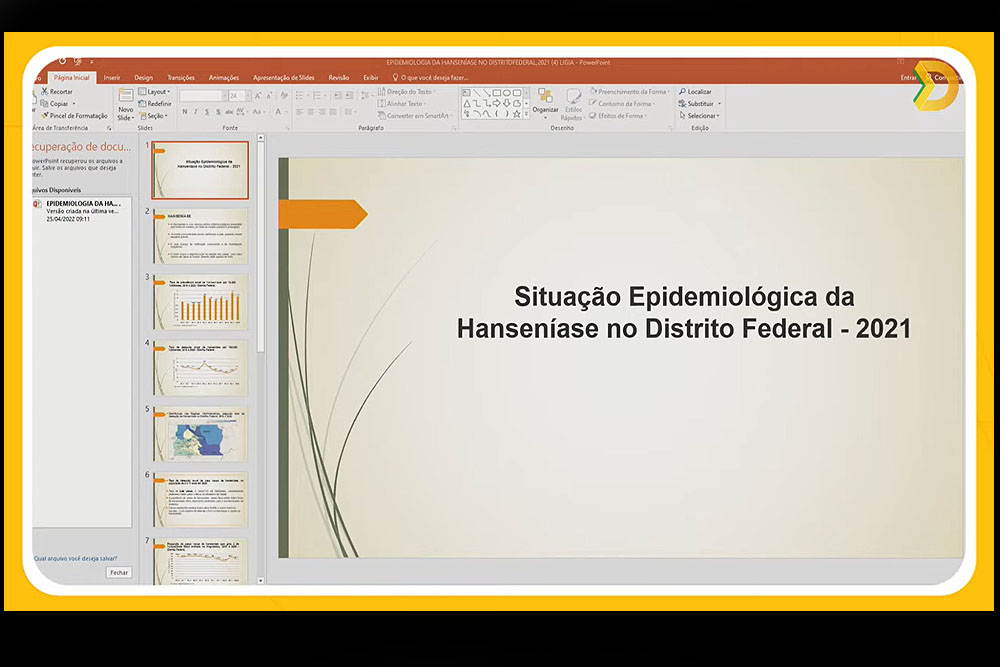Image resolution: width=1000 pixels, height=667 pixels.
Task: Click Localizar search icon in Edição
Action: tap(682, 92)
